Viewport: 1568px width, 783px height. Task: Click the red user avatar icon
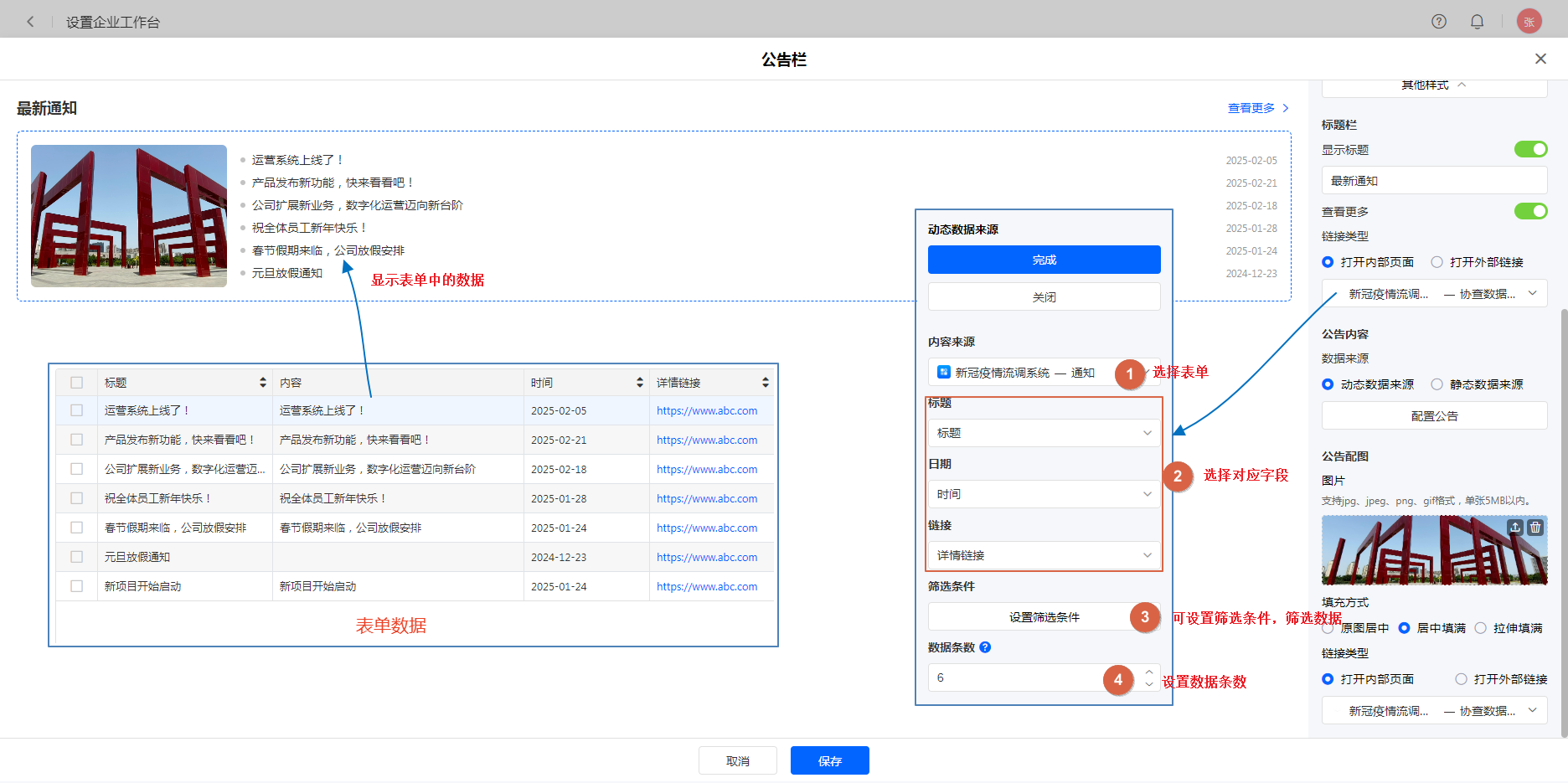pyautogui.click(x=1529, y=22)
